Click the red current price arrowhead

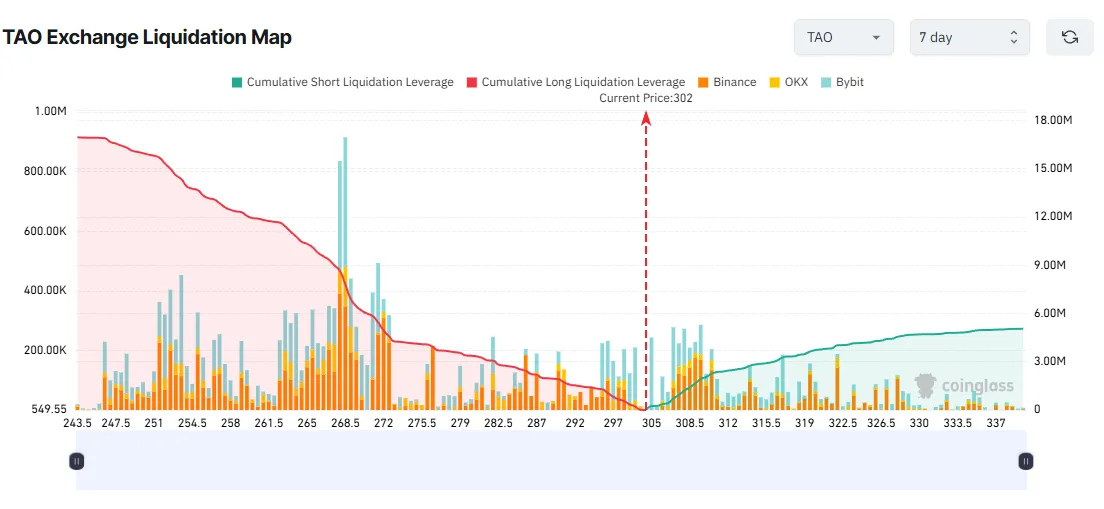click(x=646, y=119)
